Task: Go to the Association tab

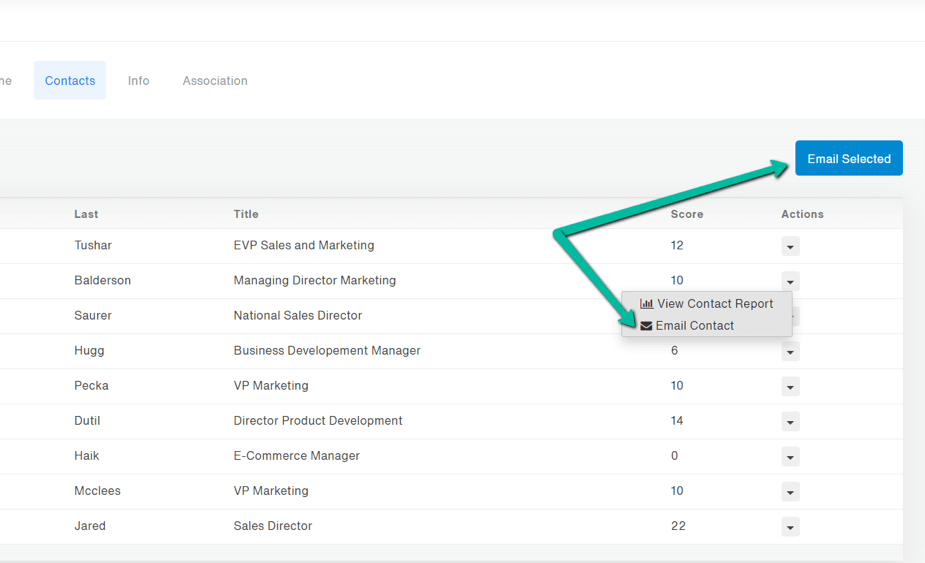Action: 215,81
